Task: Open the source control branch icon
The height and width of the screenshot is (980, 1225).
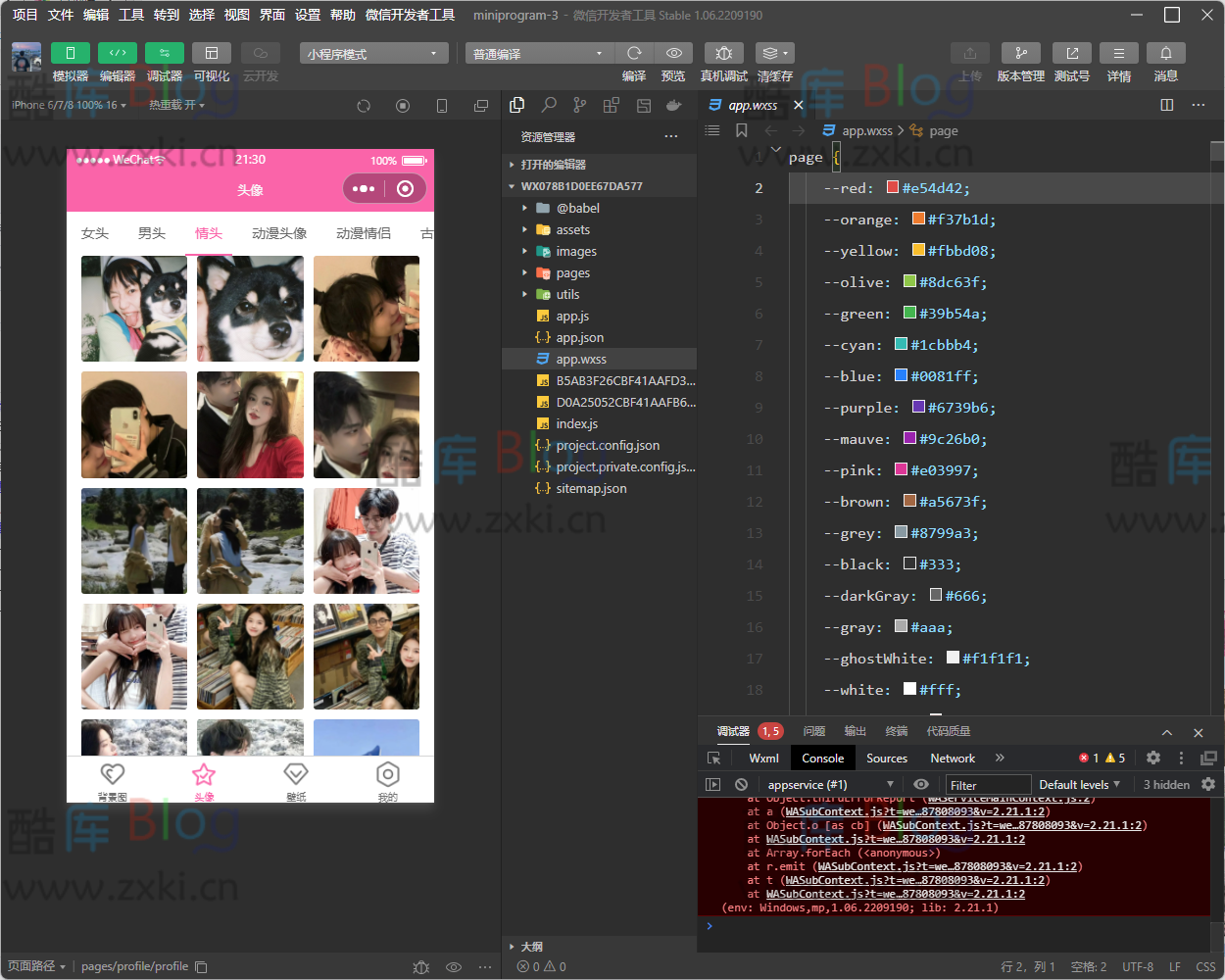Action: coord(580,105)
